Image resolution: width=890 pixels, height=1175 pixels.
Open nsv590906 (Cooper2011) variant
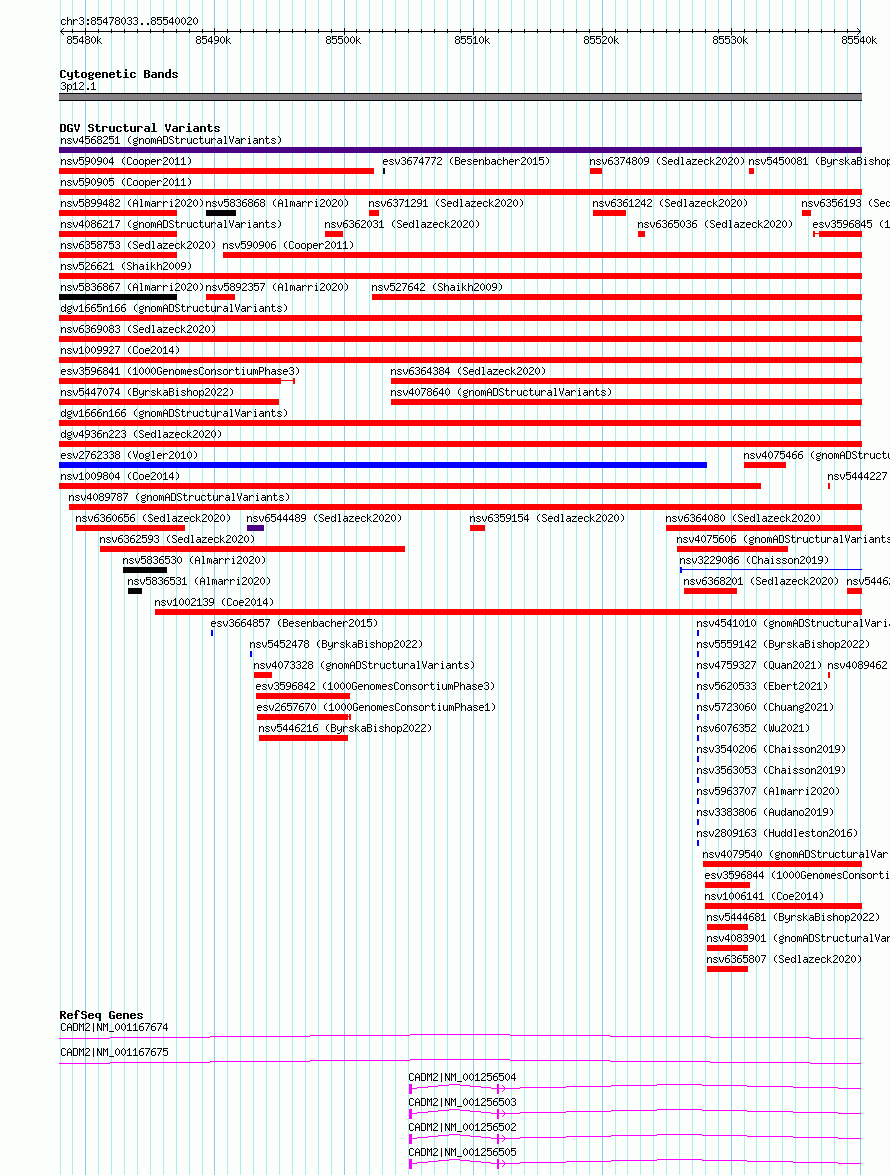288,245
